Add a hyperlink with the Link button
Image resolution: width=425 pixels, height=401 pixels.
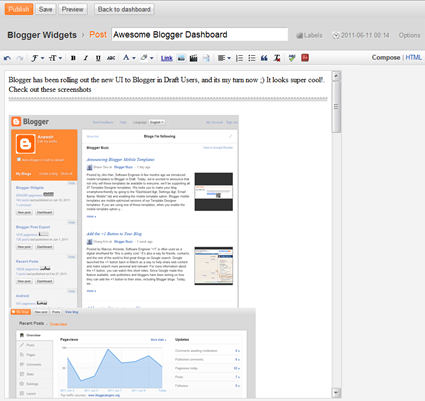(167, 58)
